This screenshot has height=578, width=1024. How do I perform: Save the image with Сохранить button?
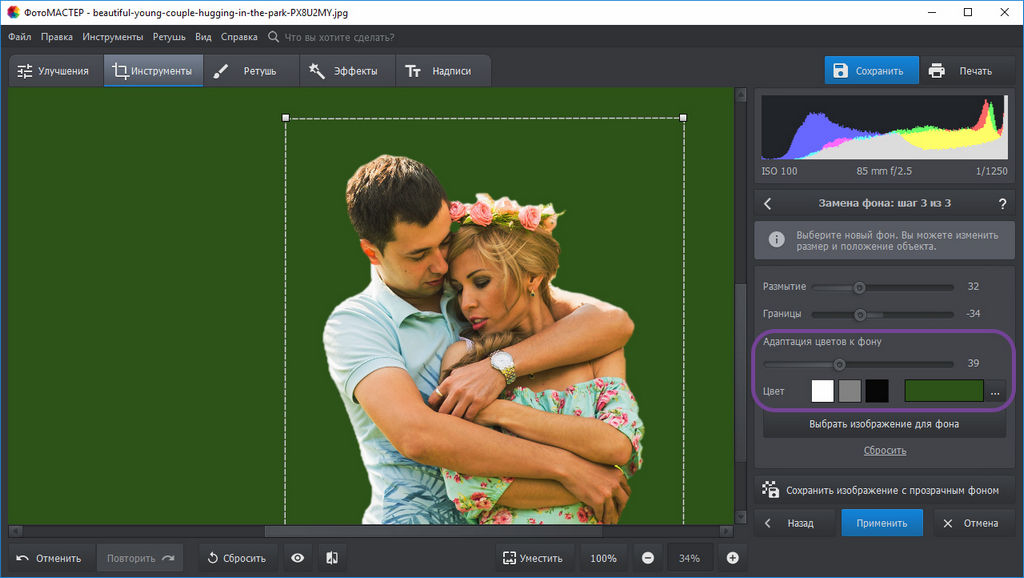tap(870, 71)
